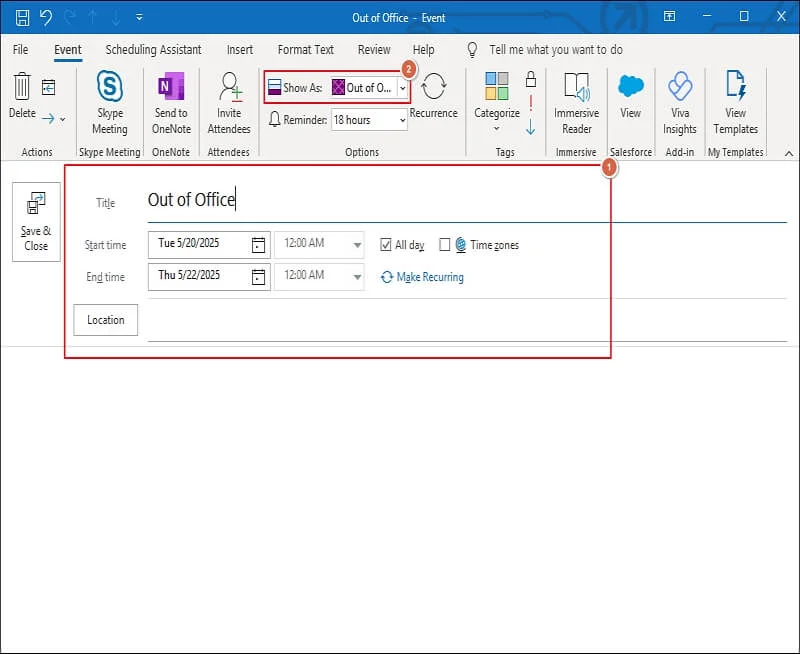Send event to OneNote
Image resolution: width=800 pixels, height=654 pixels.
coord(171,103)
